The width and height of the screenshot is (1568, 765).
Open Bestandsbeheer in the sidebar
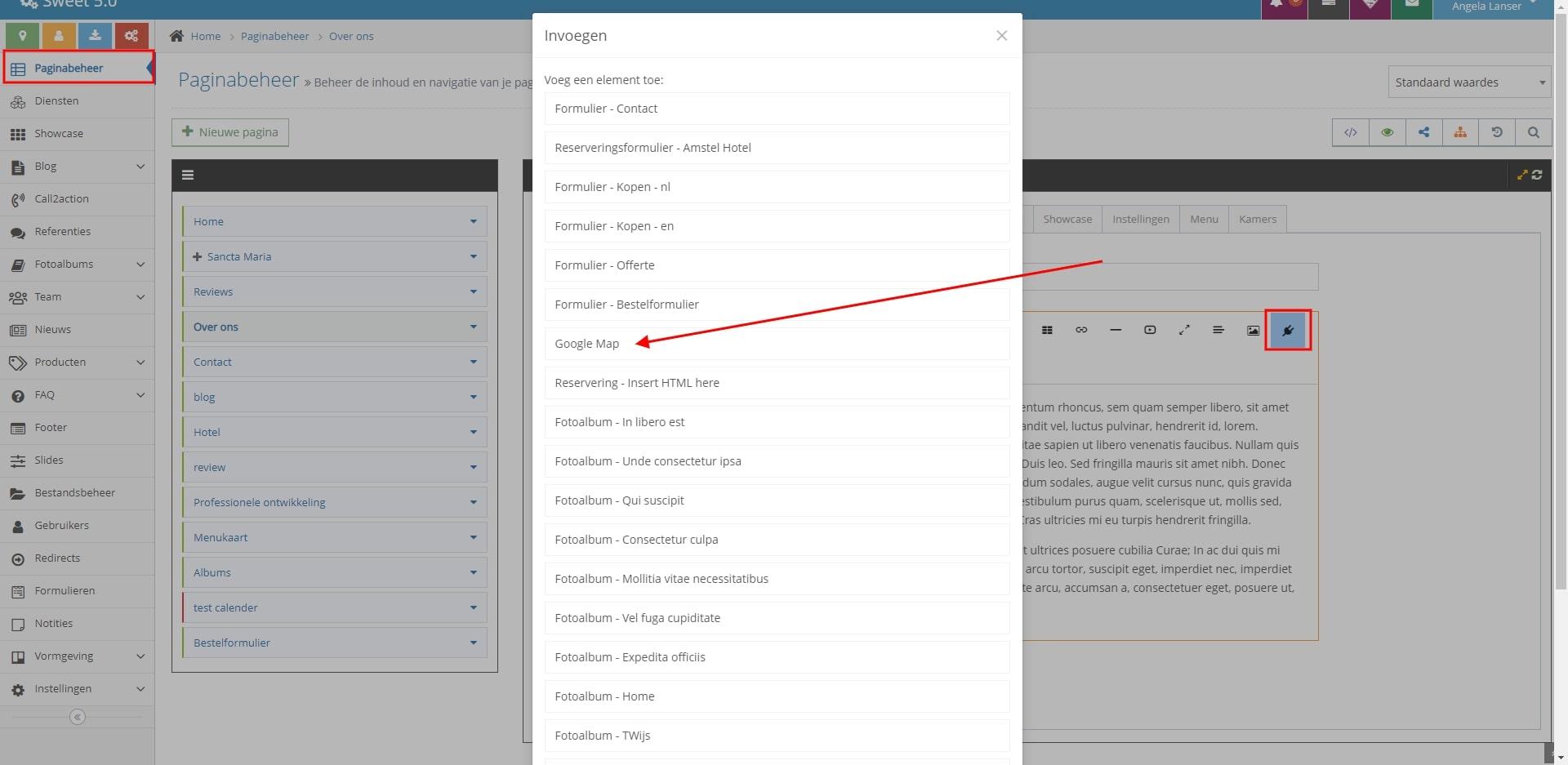click(x=78, y=493)
